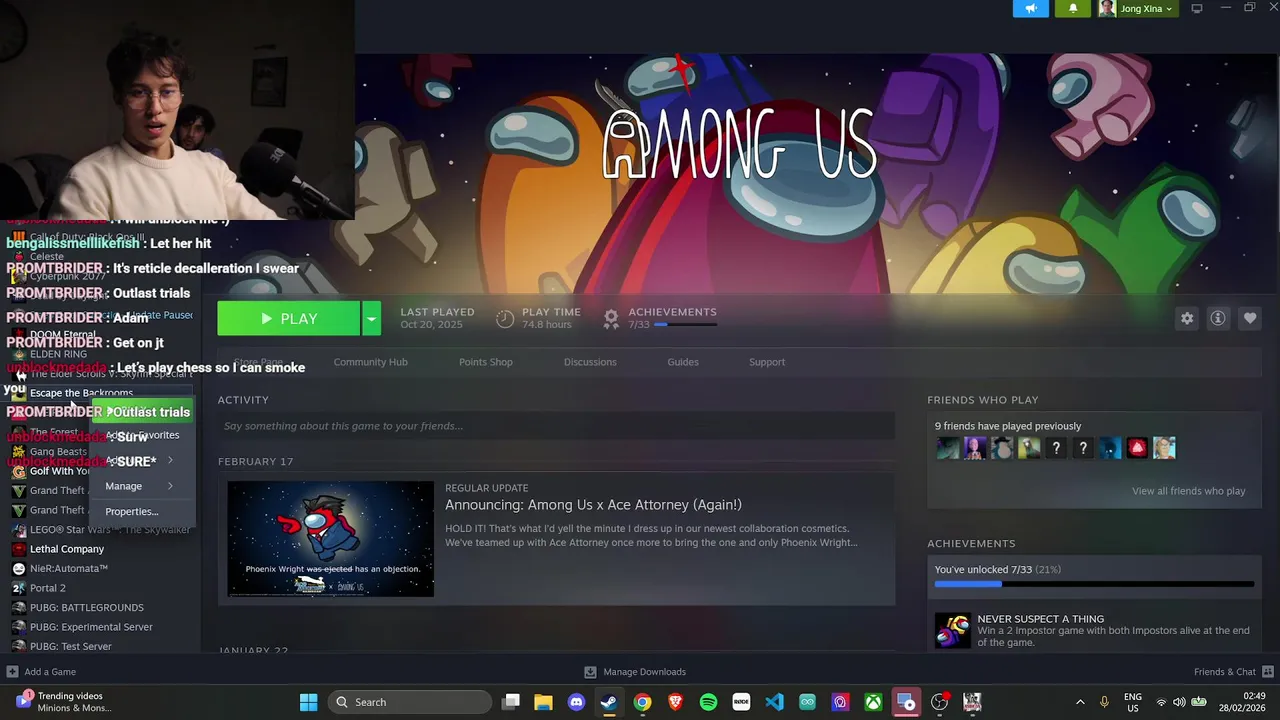Select Portal 2 in library list

[48, 588]
